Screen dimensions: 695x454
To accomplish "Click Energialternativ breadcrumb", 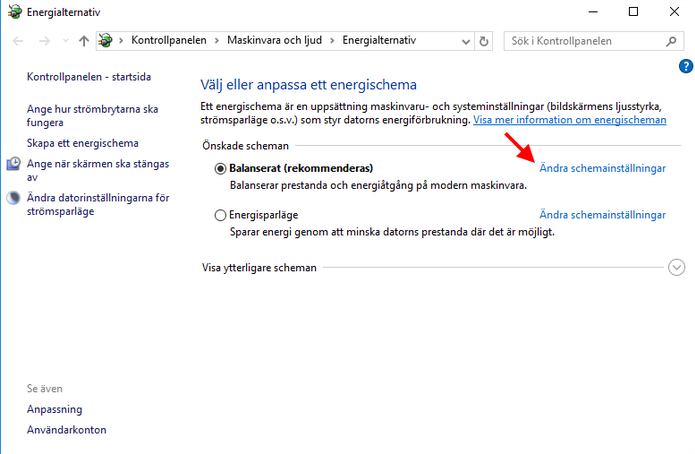I will (x=379, y=40).
